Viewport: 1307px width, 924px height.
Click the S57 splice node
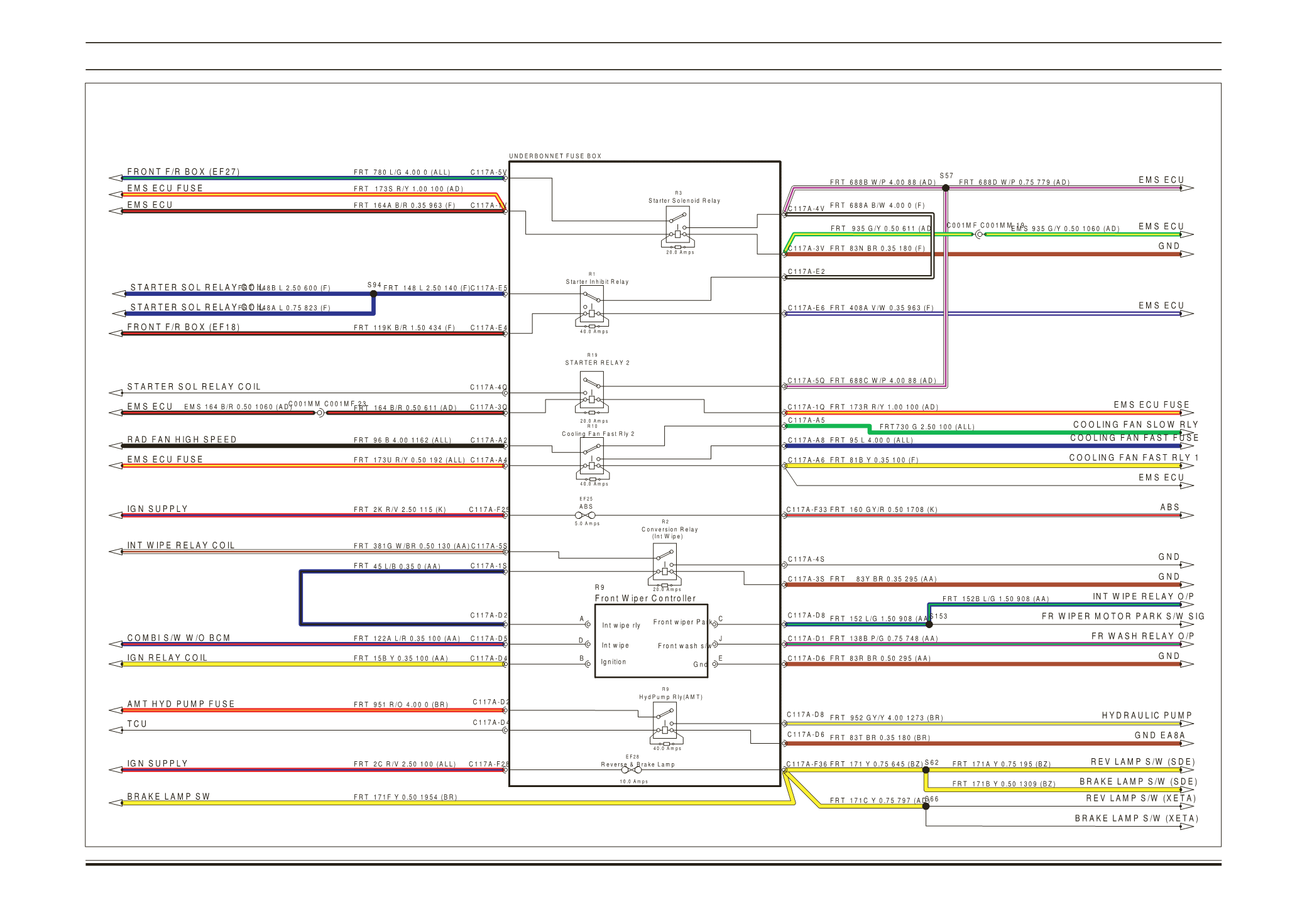click(x=946, y=187)
